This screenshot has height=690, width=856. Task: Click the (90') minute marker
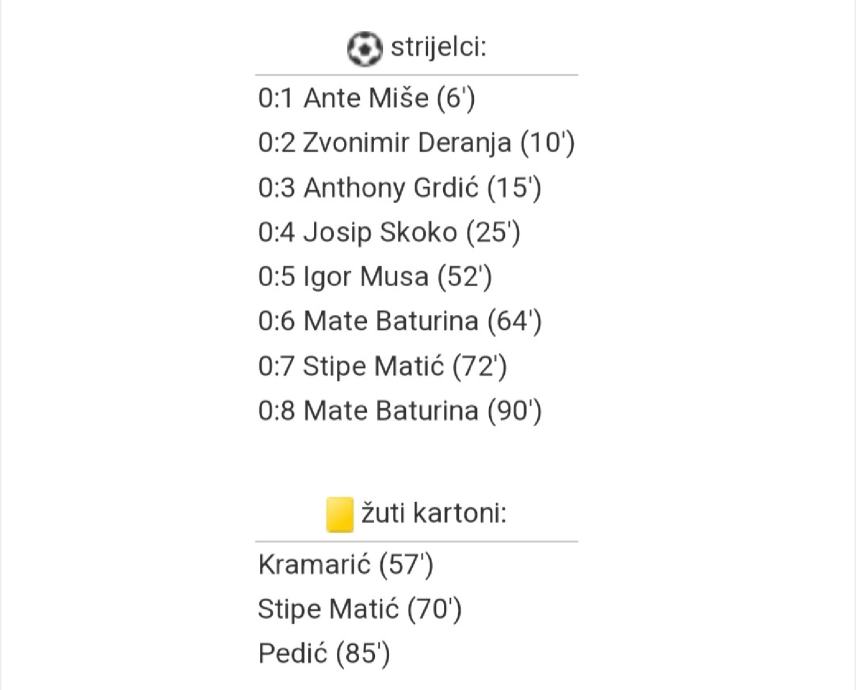pyautogui.click(x=514, y=411)
